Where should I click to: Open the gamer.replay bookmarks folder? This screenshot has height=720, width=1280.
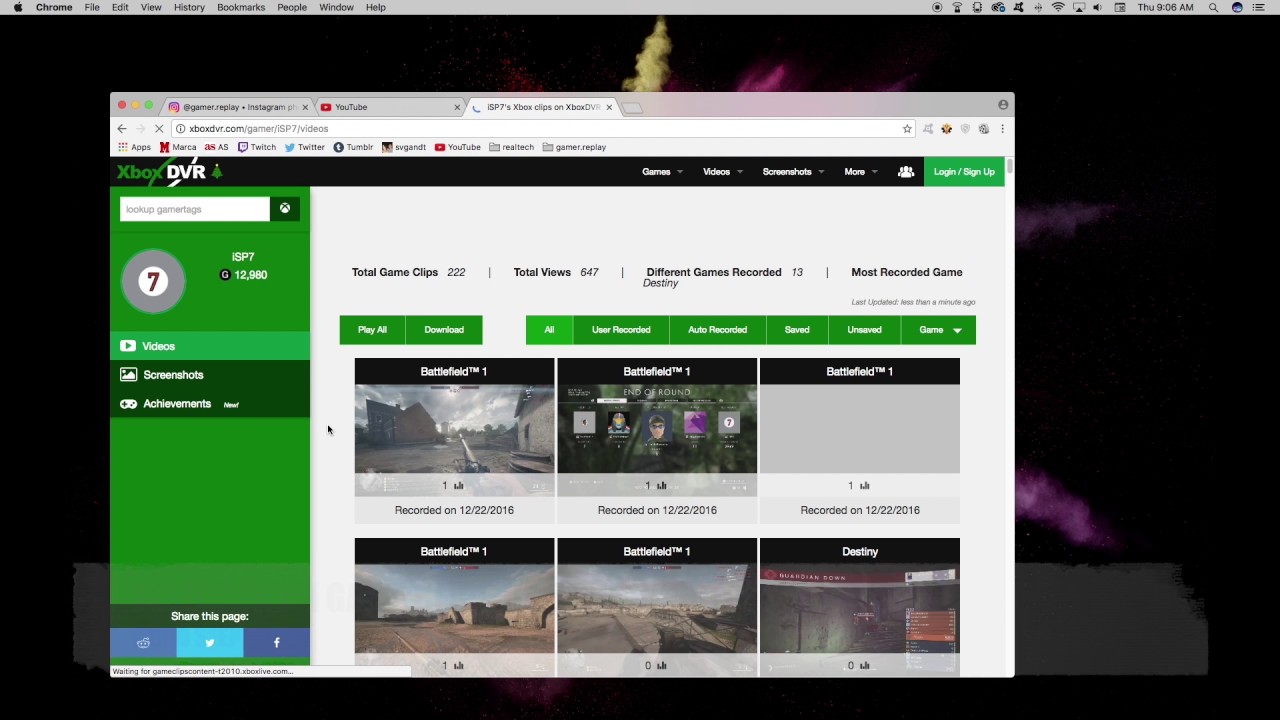575,147
